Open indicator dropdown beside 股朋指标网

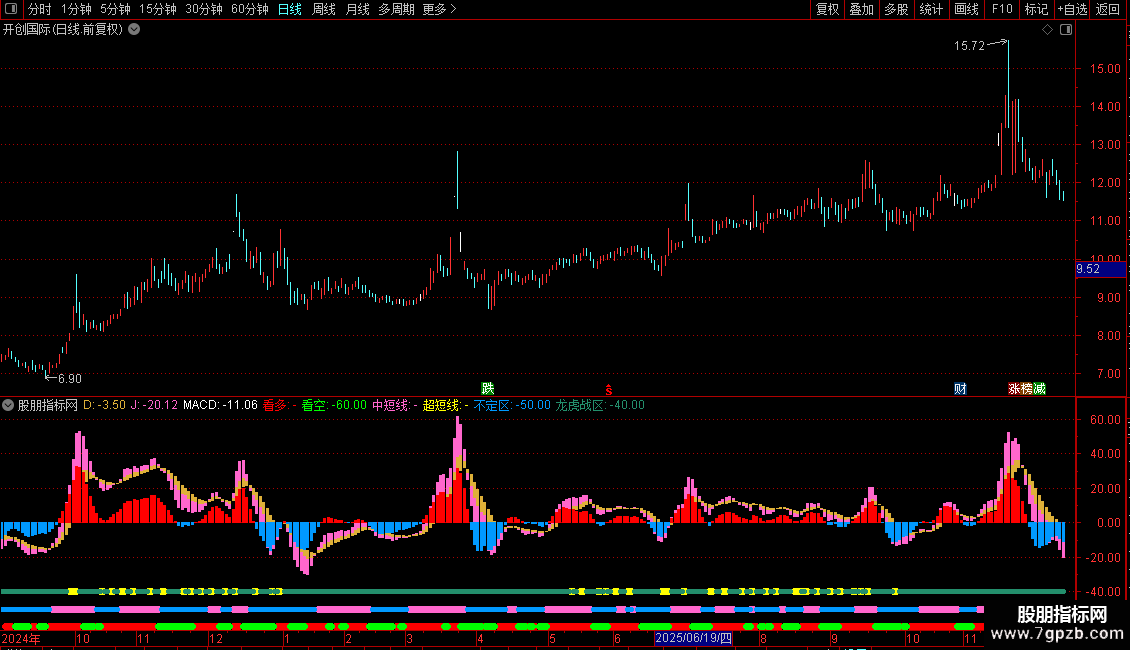point(8,405)
